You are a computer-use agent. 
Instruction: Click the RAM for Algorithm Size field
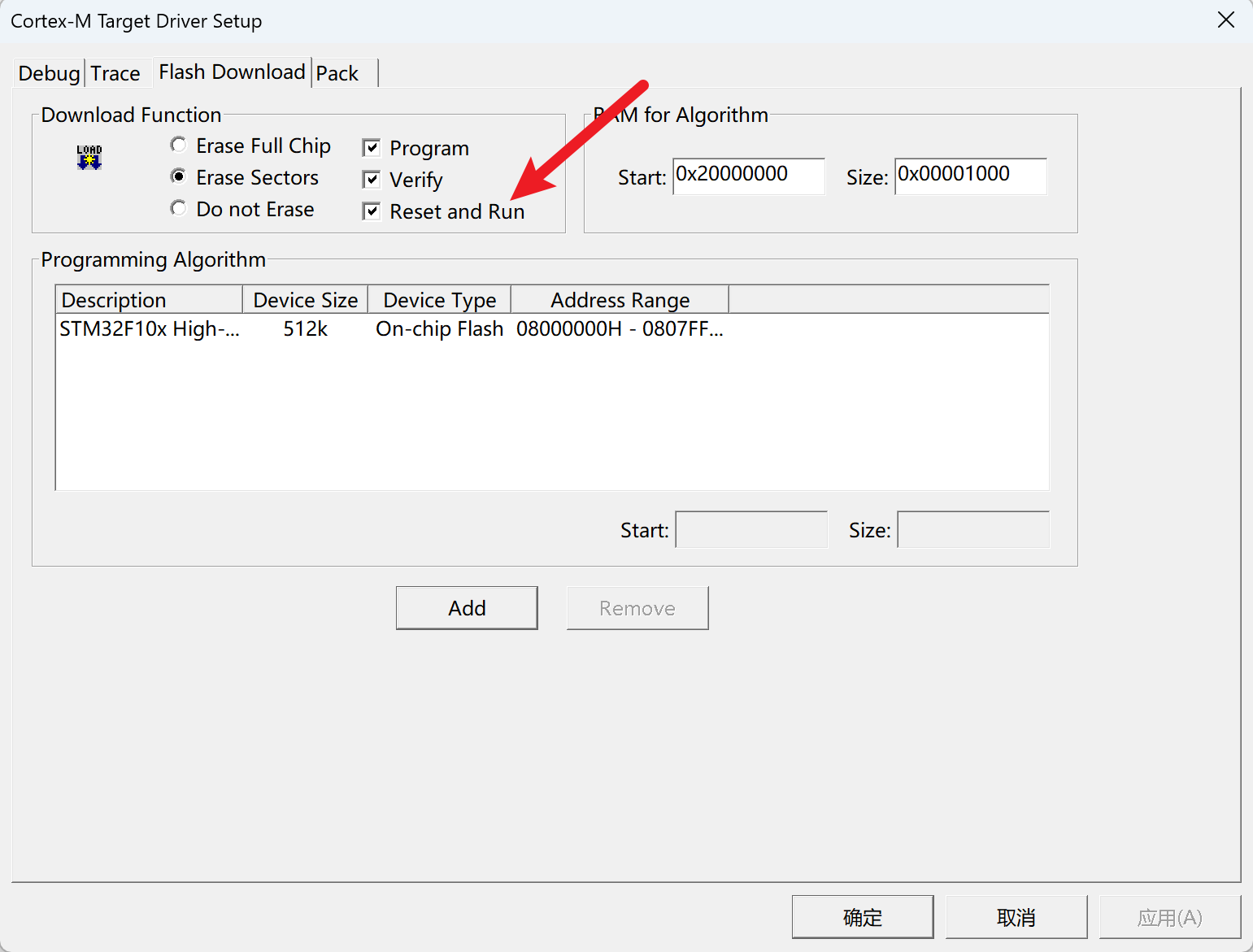[970, 176]
